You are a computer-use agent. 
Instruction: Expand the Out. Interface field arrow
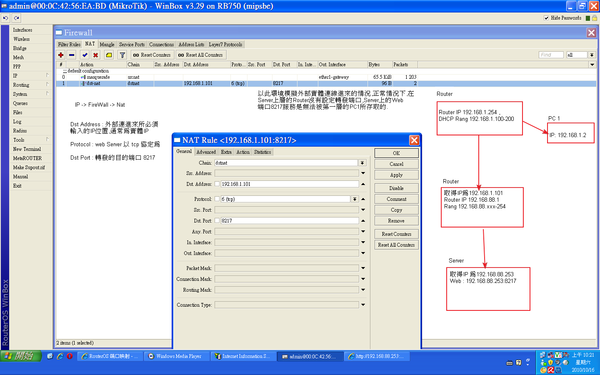point(363,253)
